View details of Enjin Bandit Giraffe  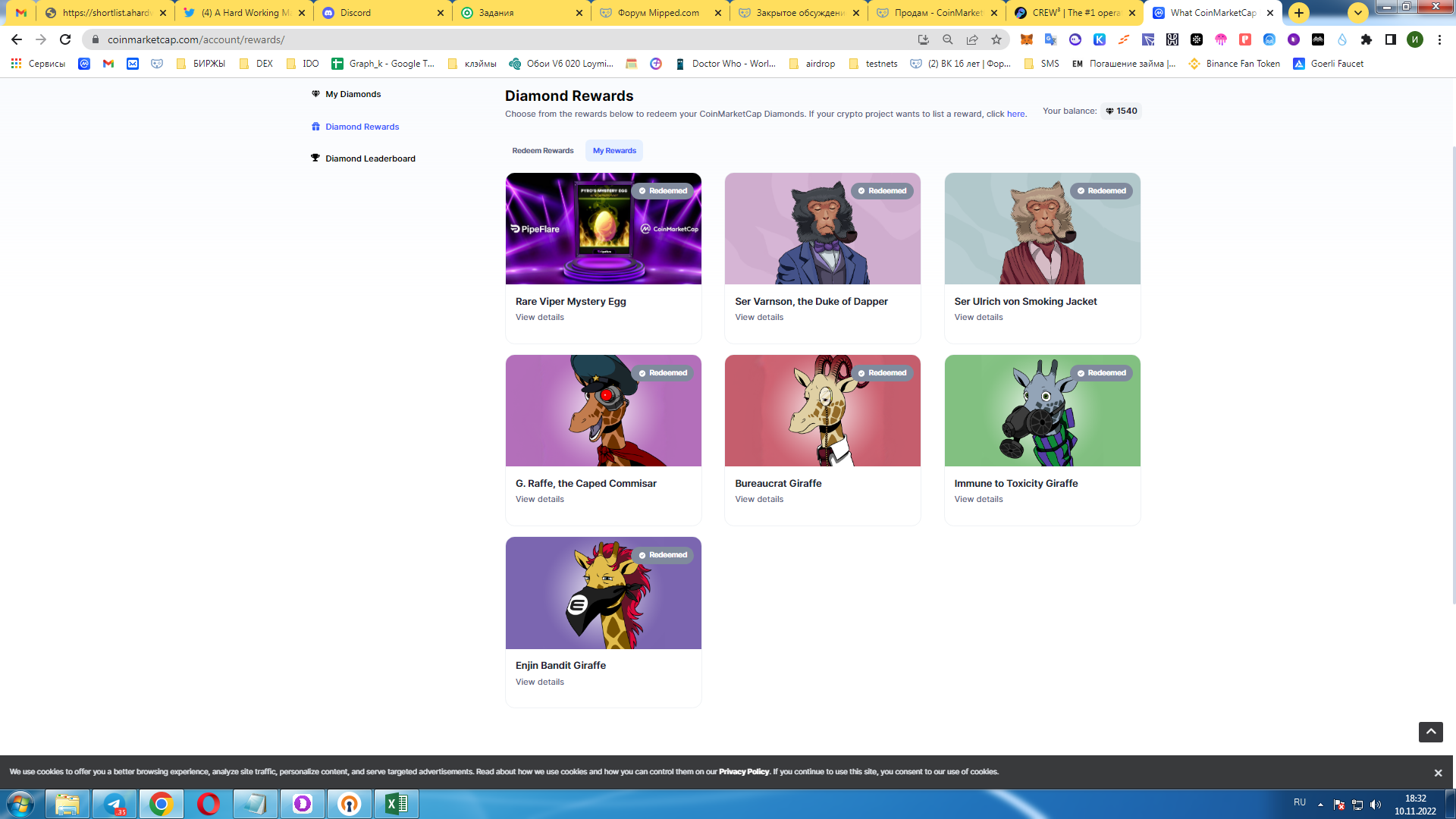point(539,682)
